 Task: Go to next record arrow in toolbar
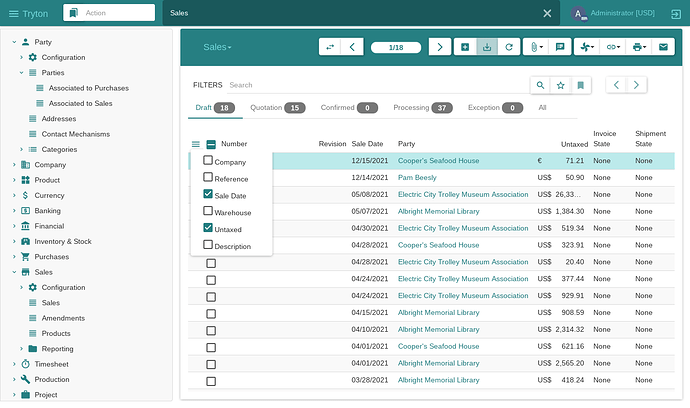(x=440, y=47)
